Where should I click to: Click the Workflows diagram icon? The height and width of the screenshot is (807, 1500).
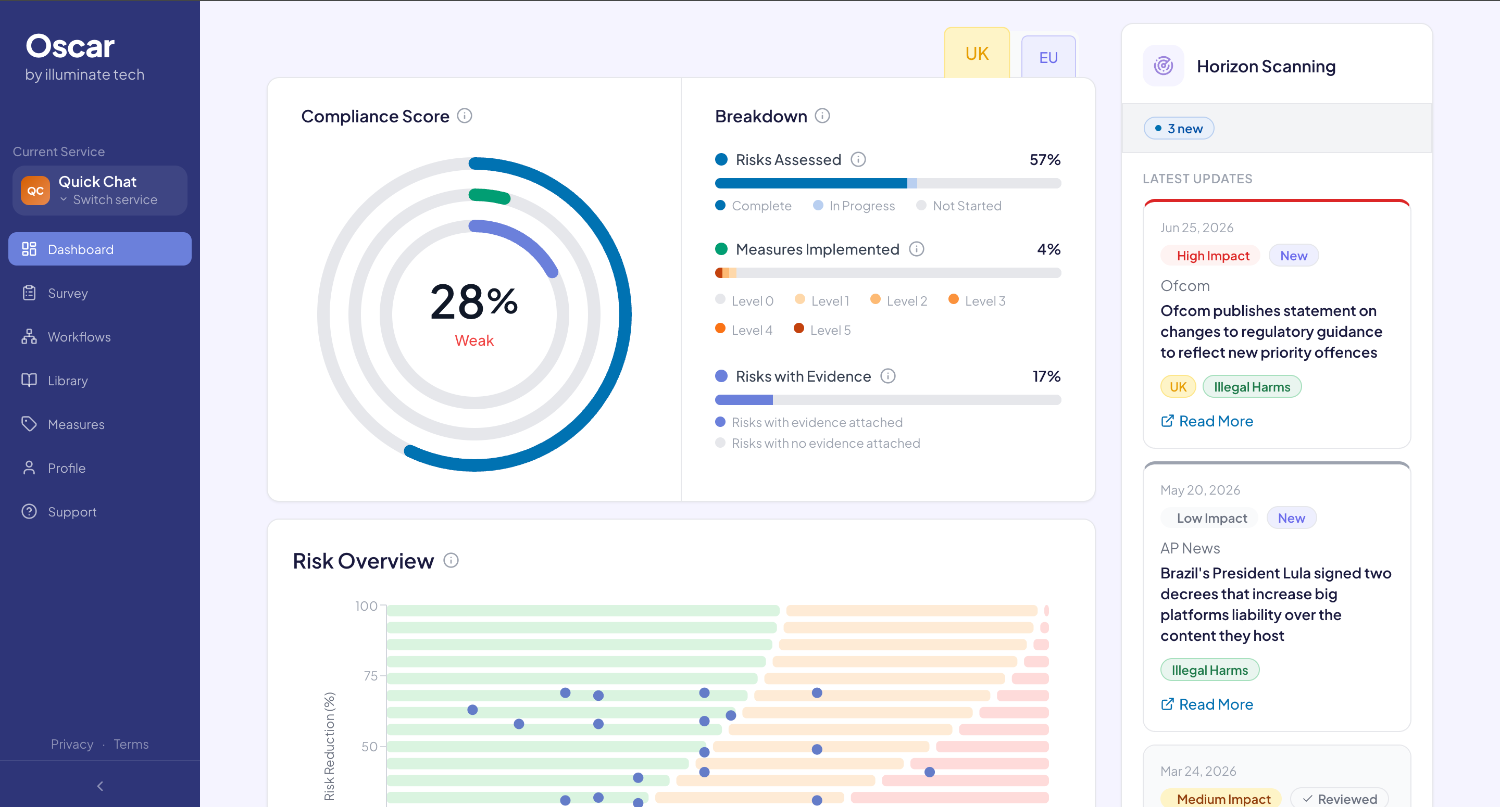pyautogui.click(x=29, y=337)
